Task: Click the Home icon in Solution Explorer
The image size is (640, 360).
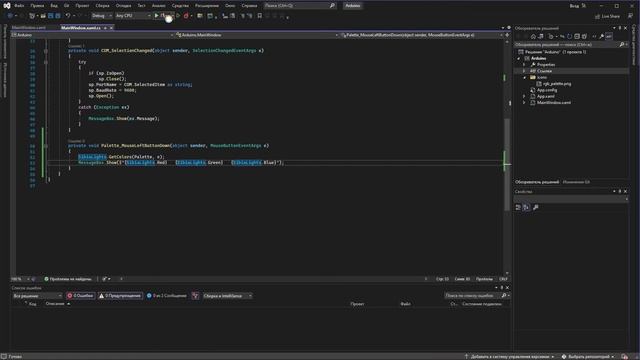Action: tap(533, 36)
